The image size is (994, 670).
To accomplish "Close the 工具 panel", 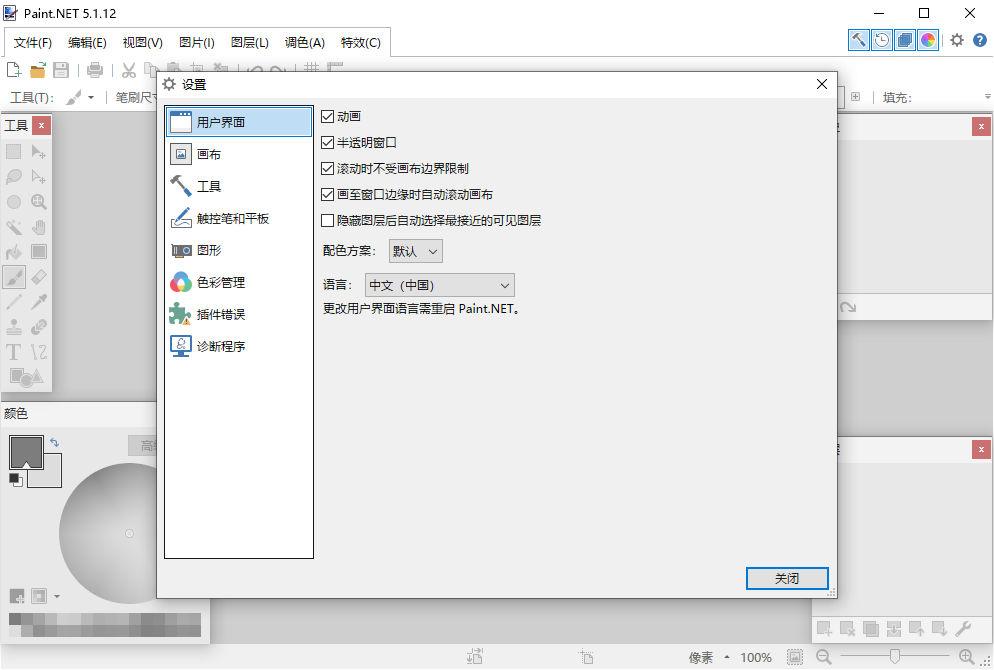I will (39, 125).
